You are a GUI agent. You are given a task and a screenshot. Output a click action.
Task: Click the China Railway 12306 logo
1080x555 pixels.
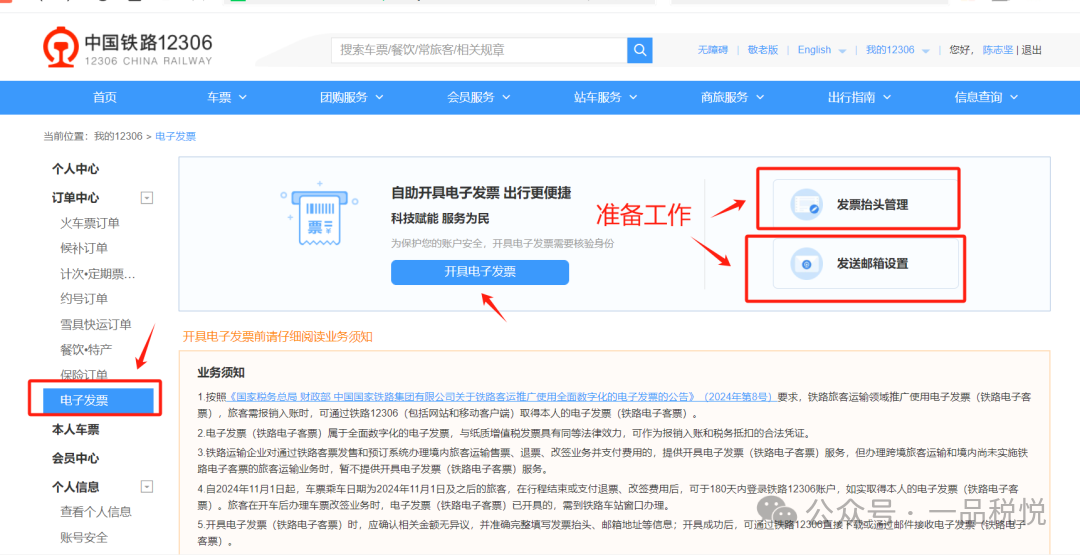(127, 49)
